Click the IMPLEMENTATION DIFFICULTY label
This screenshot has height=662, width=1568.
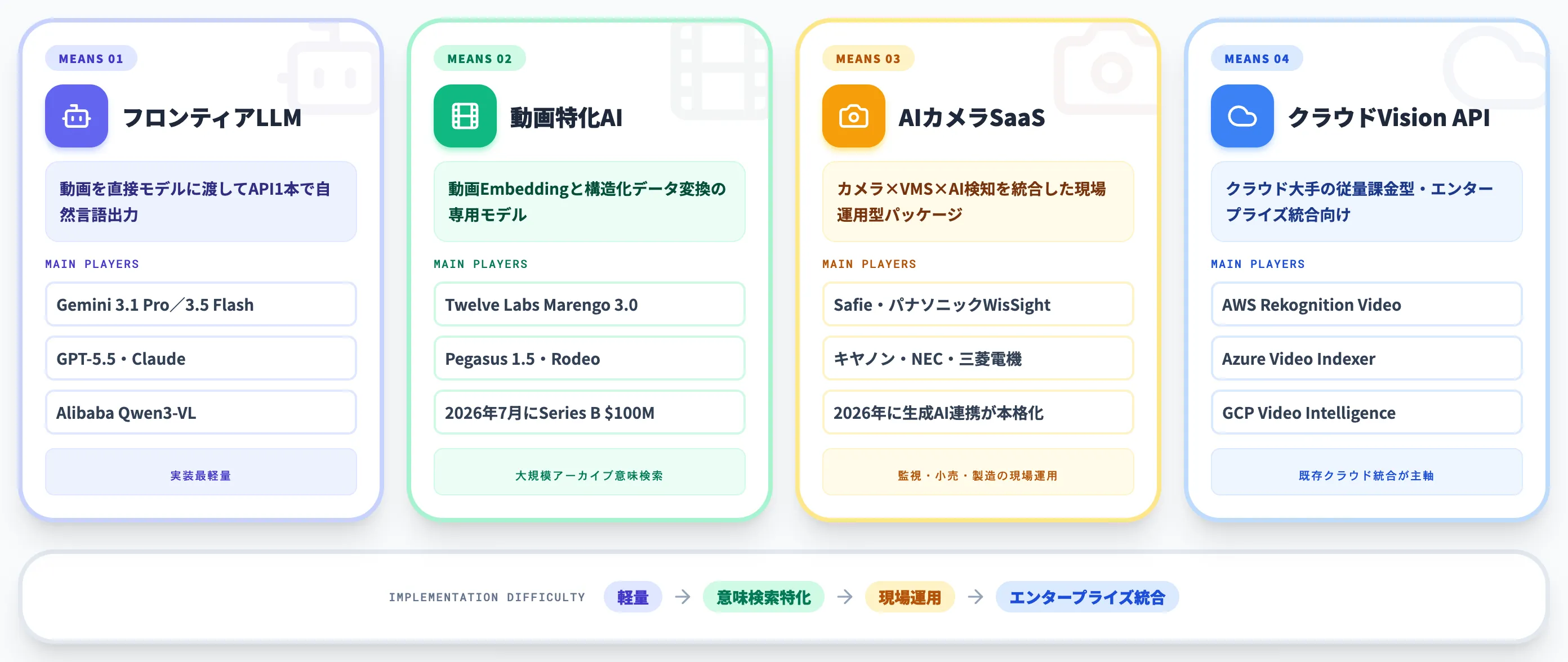point(487,597)
